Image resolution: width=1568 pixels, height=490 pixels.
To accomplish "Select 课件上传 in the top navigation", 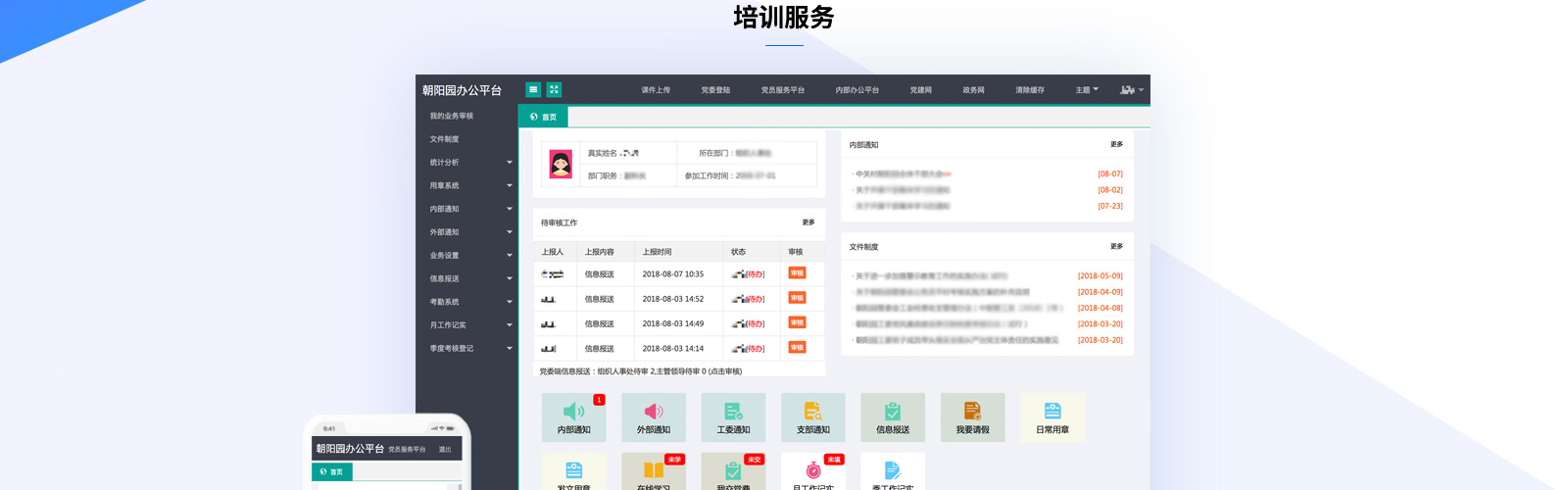I will pos(656,90).
